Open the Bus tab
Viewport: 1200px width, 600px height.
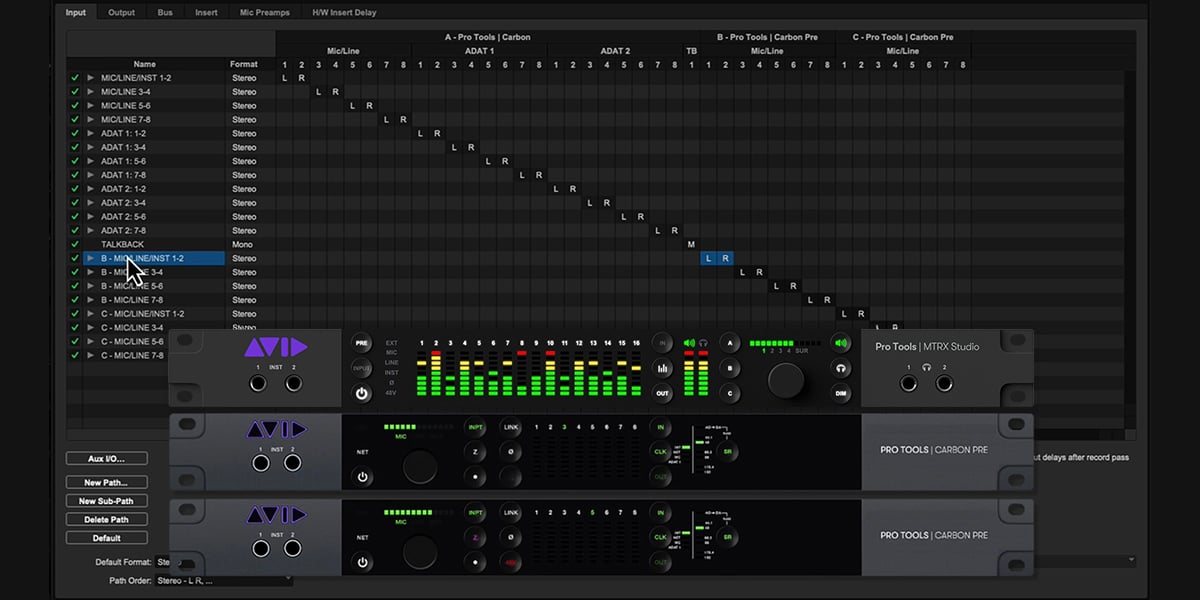click(x=165, y=12)
